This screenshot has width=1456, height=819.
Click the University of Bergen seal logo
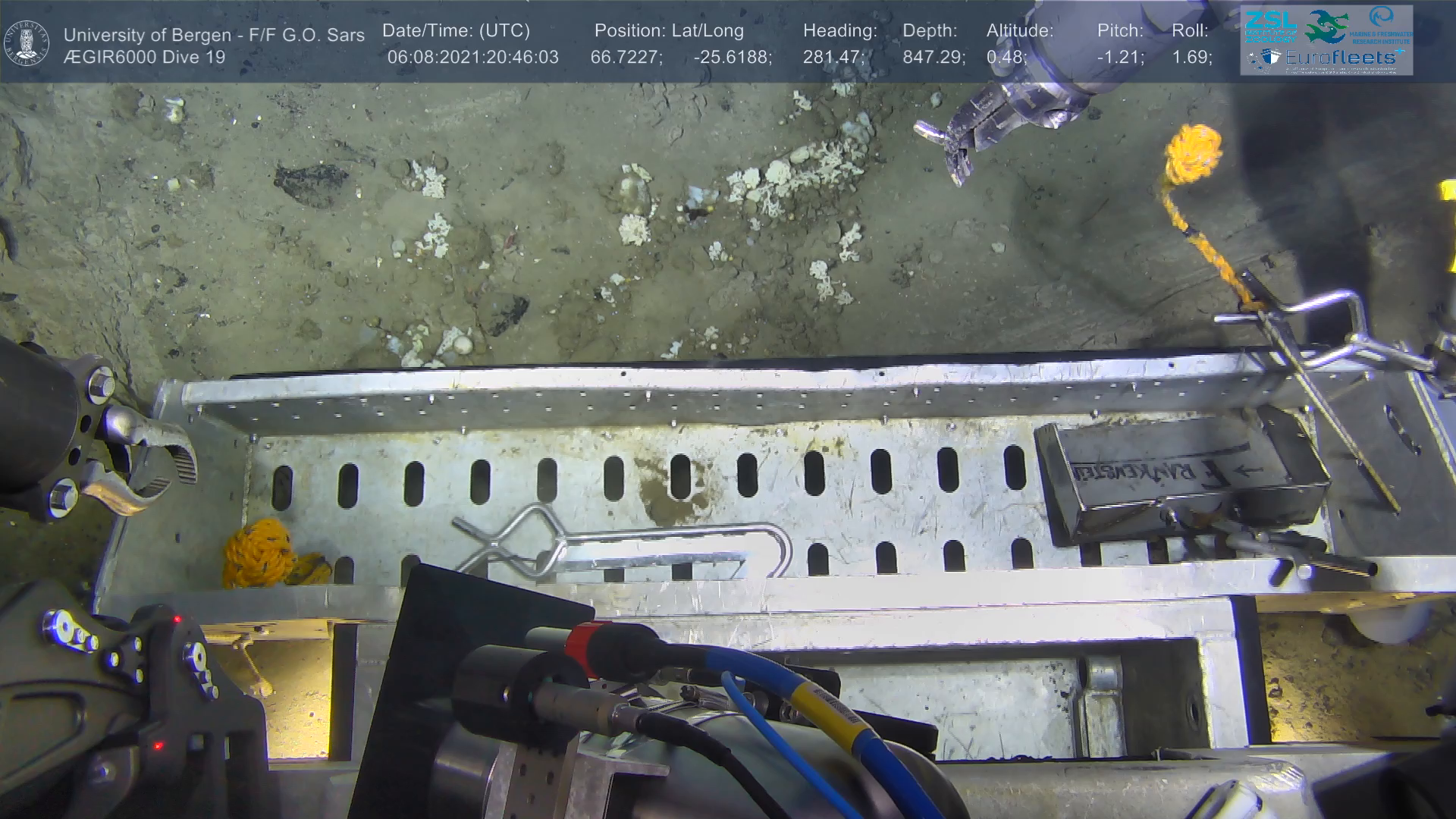27,43
